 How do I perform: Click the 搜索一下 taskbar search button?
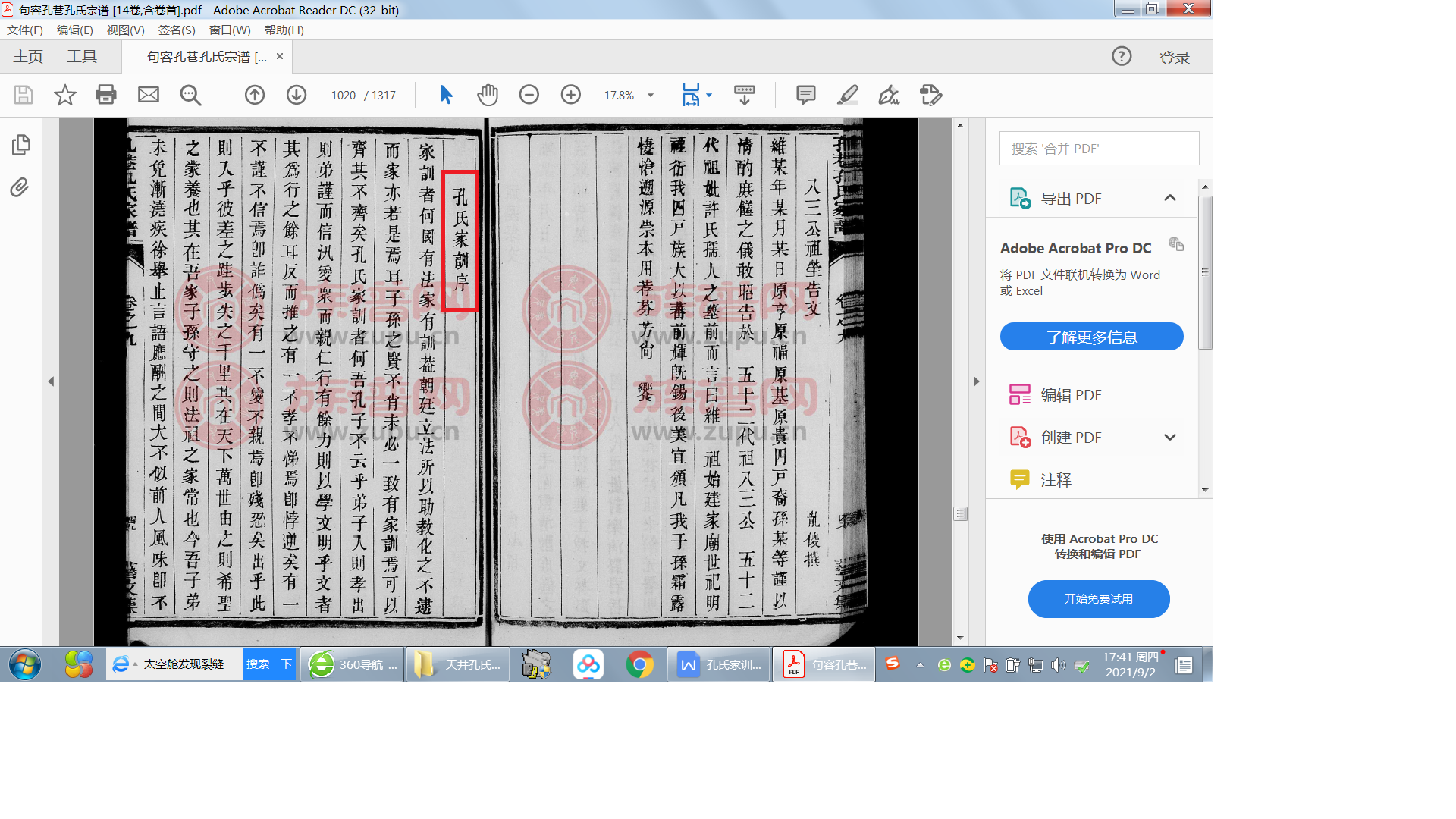coord(268,664)
